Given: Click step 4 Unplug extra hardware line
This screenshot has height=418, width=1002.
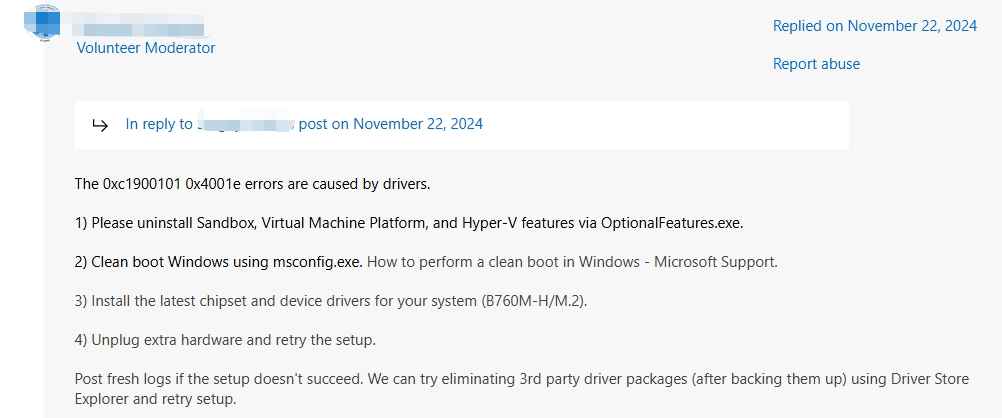Looking at the screenshot, I should pos(225,340).
